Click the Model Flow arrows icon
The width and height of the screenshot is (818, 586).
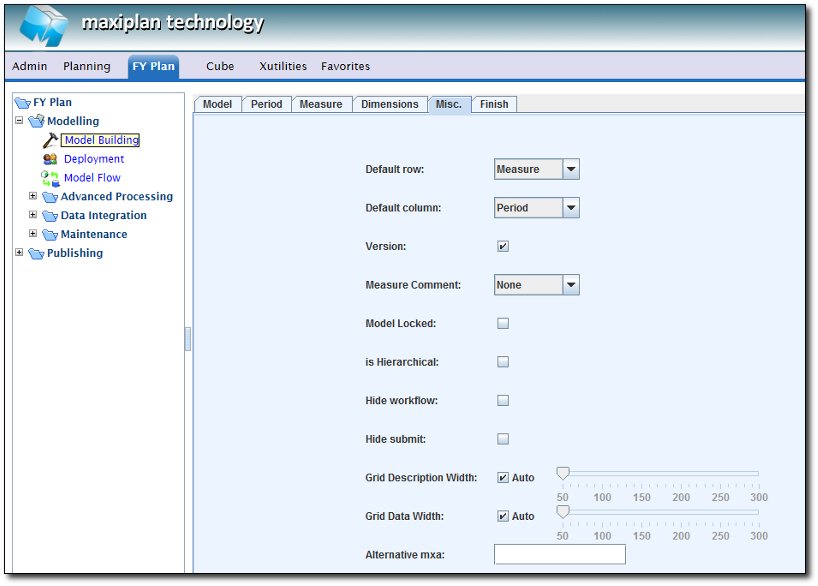[x=50, y=178]
